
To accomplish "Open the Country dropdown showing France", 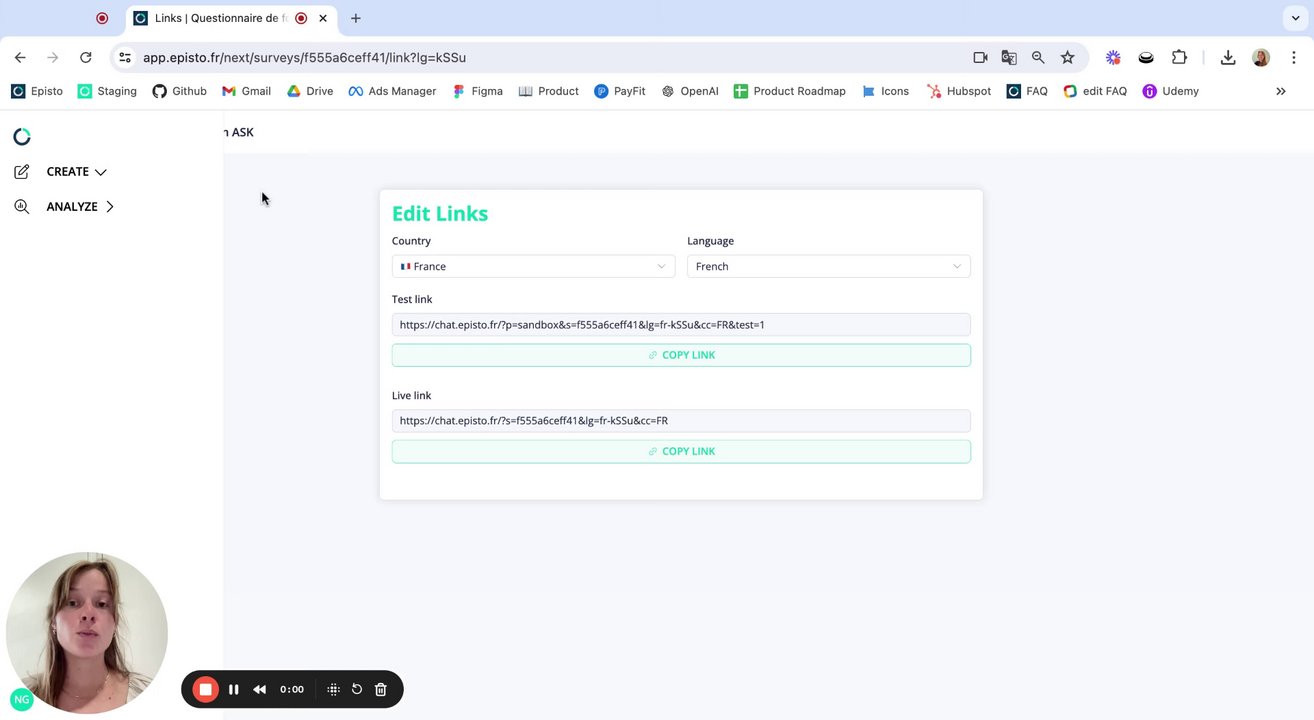I will (533, 266).
